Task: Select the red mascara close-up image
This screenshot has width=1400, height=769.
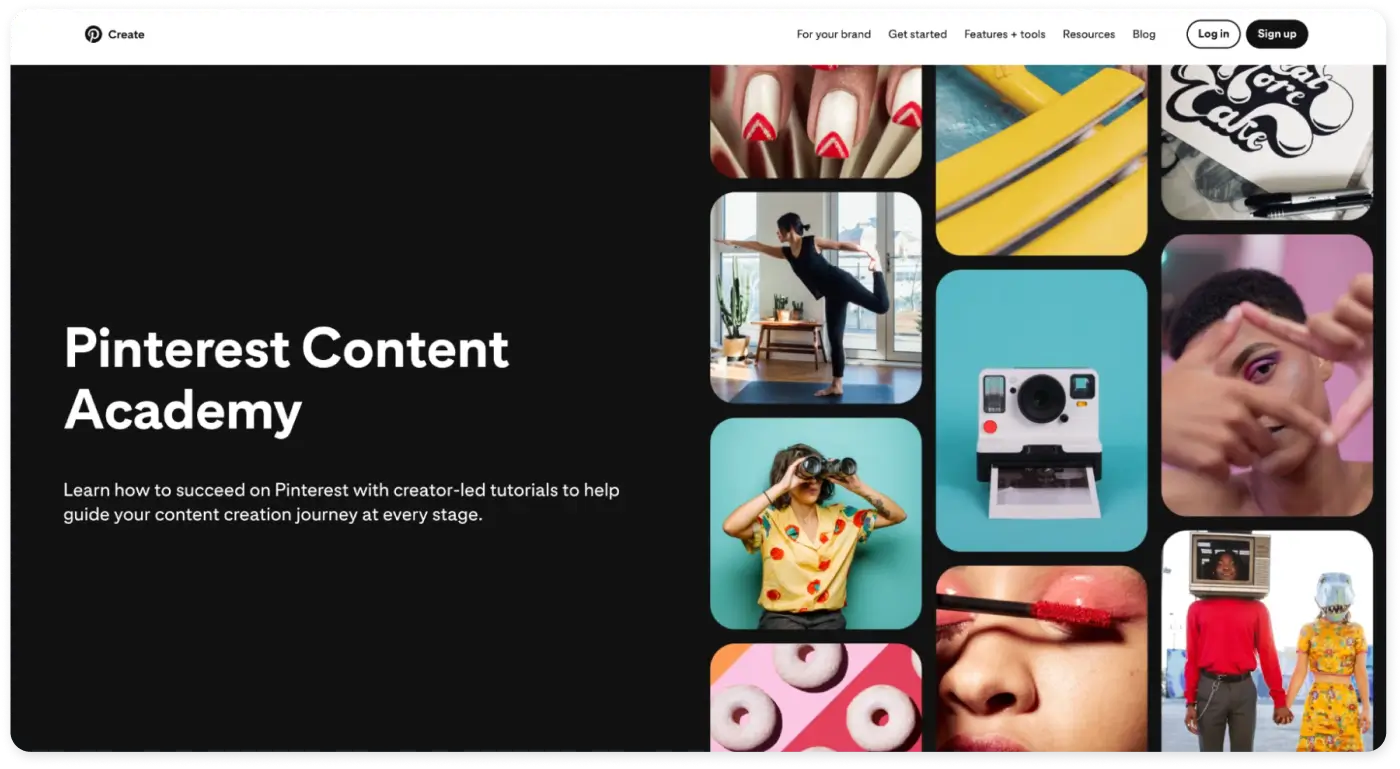Action: point(1041,659)
